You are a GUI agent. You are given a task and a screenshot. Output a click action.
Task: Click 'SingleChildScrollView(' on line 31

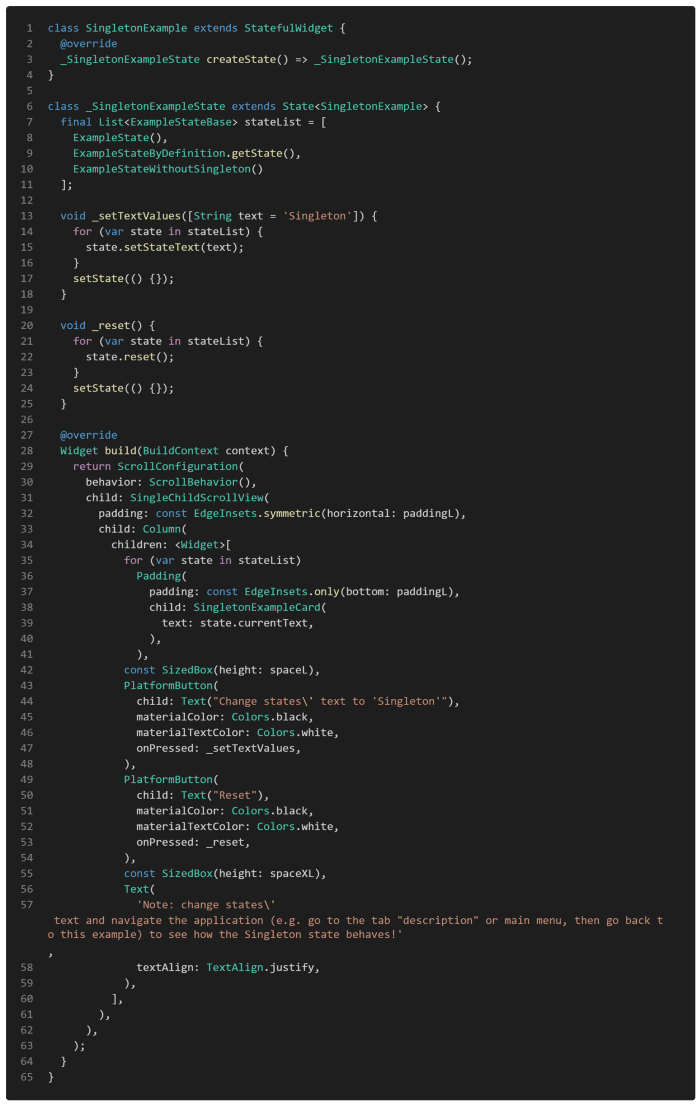pos(199,498)
